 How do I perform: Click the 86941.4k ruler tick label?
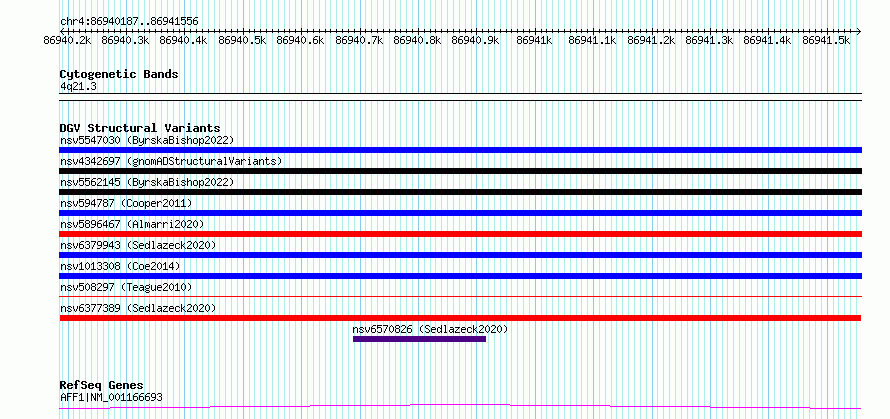pos(768,40)
